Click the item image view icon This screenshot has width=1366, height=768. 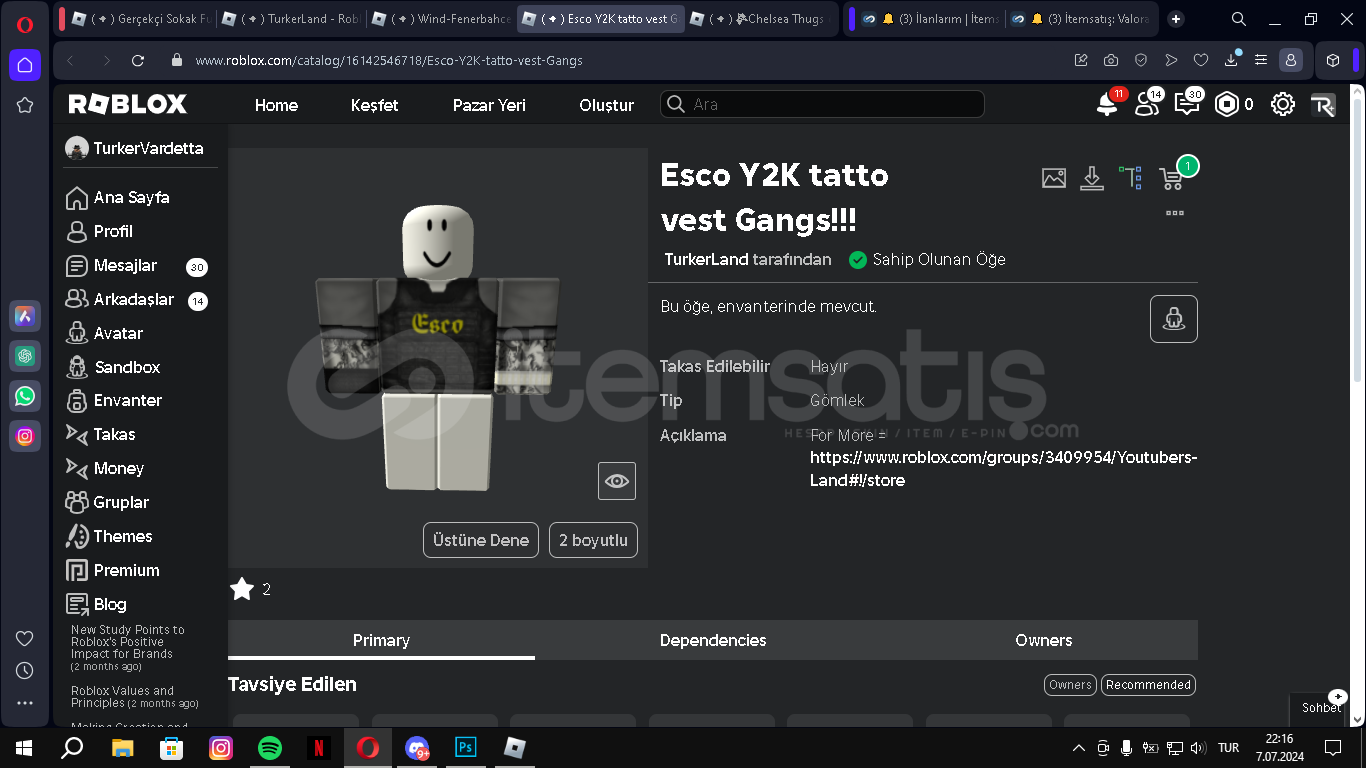pyautogui.click(x=1054, y=178)
